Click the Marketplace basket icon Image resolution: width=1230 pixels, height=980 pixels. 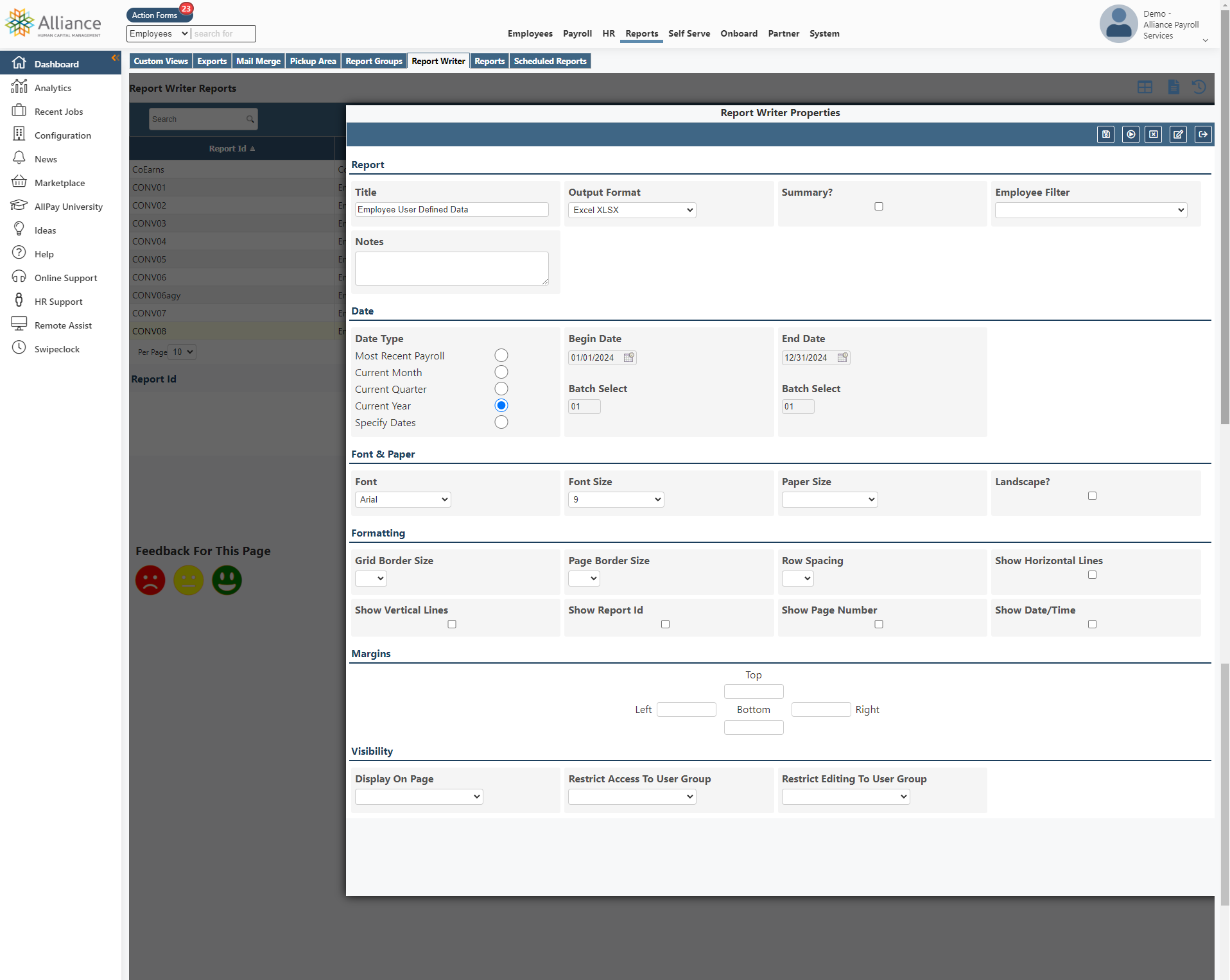[x=19, y=182]
